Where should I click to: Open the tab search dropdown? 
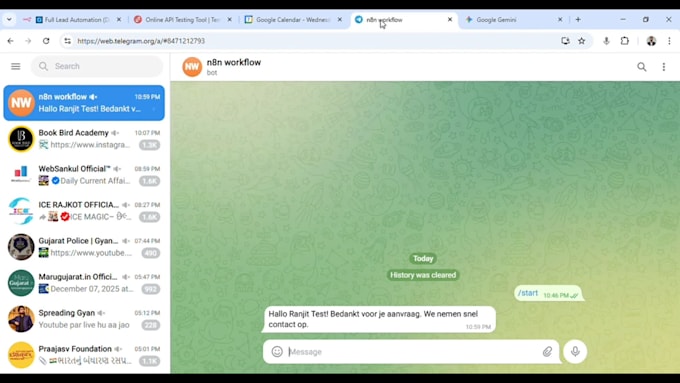click(9, 20)
